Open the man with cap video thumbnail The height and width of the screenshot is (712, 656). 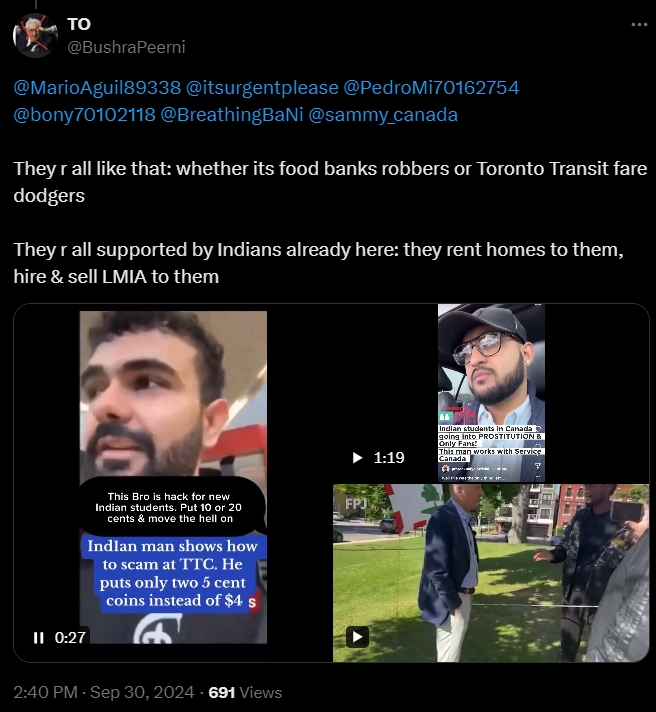point(491,392)
